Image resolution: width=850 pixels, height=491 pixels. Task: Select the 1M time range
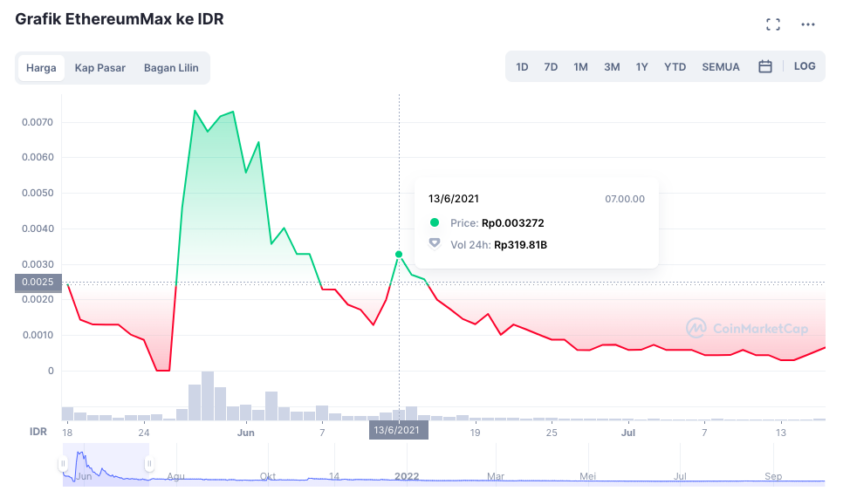point(581,67)
